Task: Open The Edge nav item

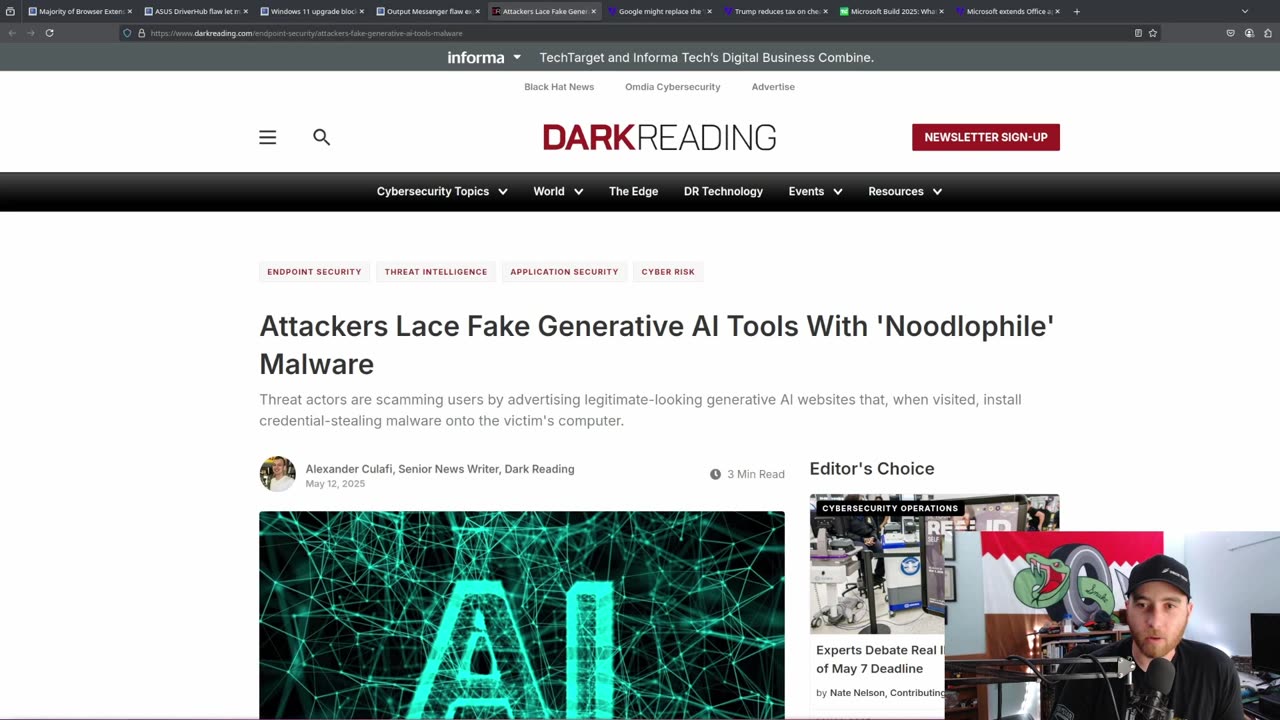Action: coord(633,192)
